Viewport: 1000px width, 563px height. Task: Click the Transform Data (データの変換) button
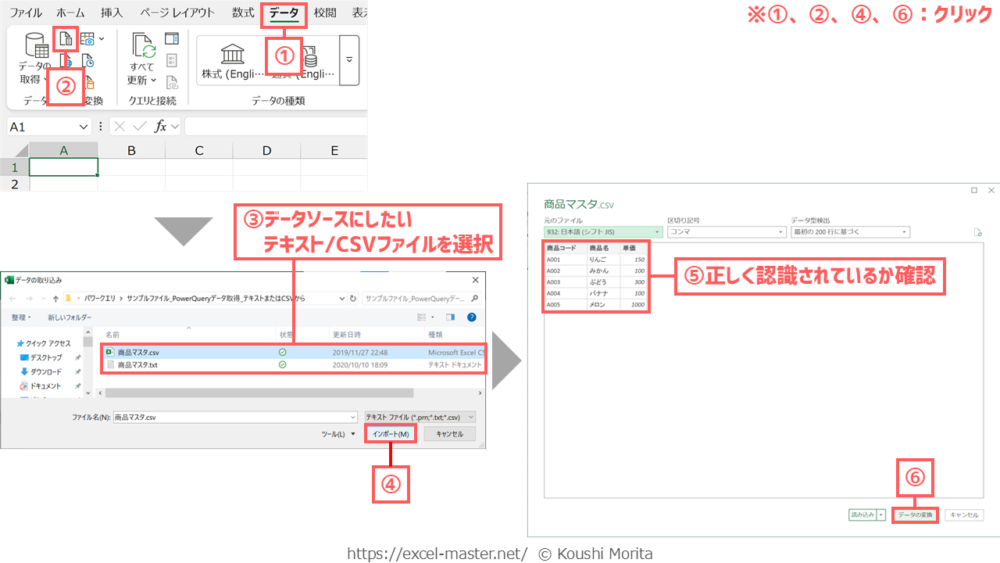tap(914, 514)
